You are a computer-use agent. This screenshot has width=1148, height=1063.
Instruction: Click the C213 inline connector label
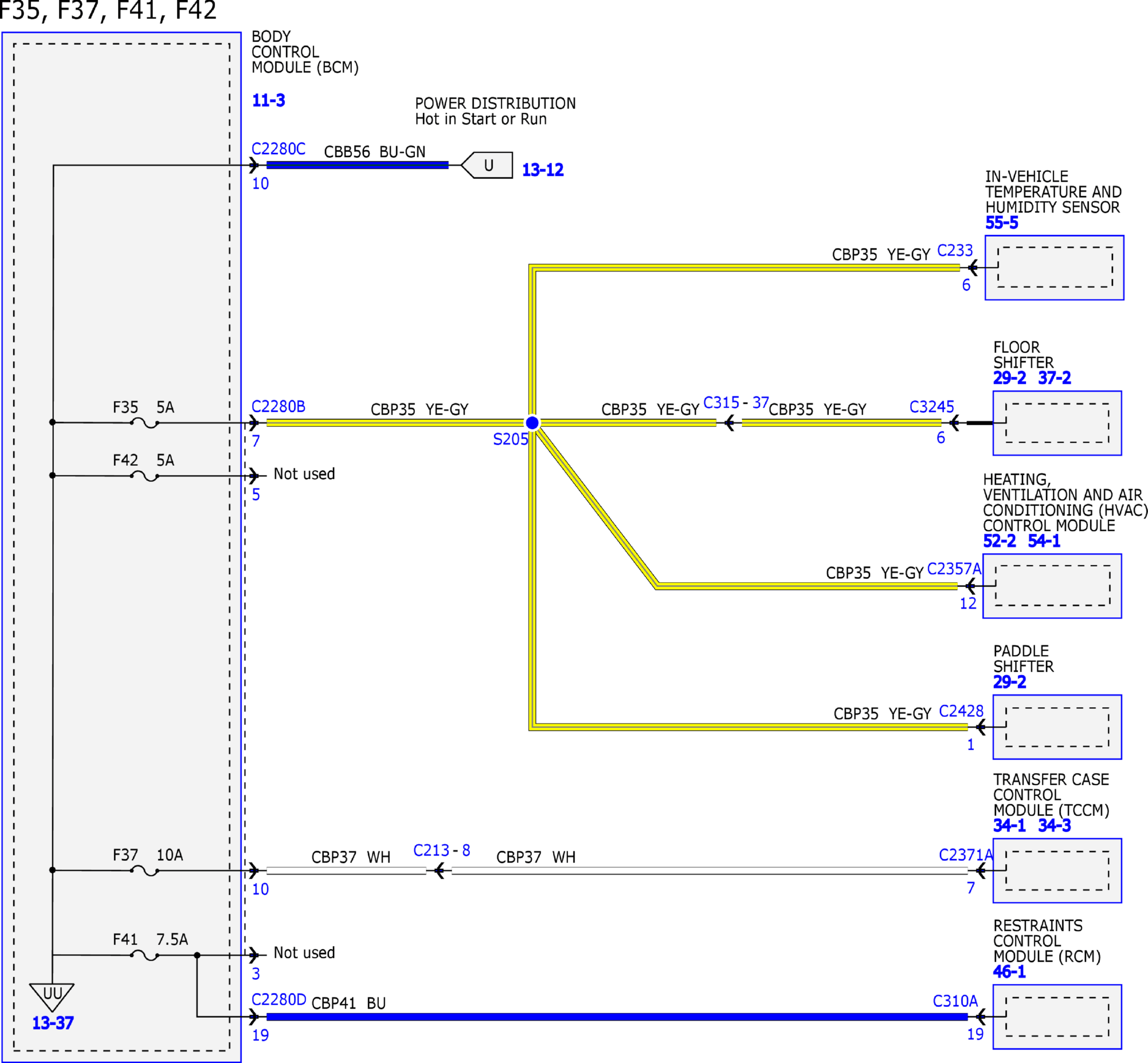tap(431, 850)
